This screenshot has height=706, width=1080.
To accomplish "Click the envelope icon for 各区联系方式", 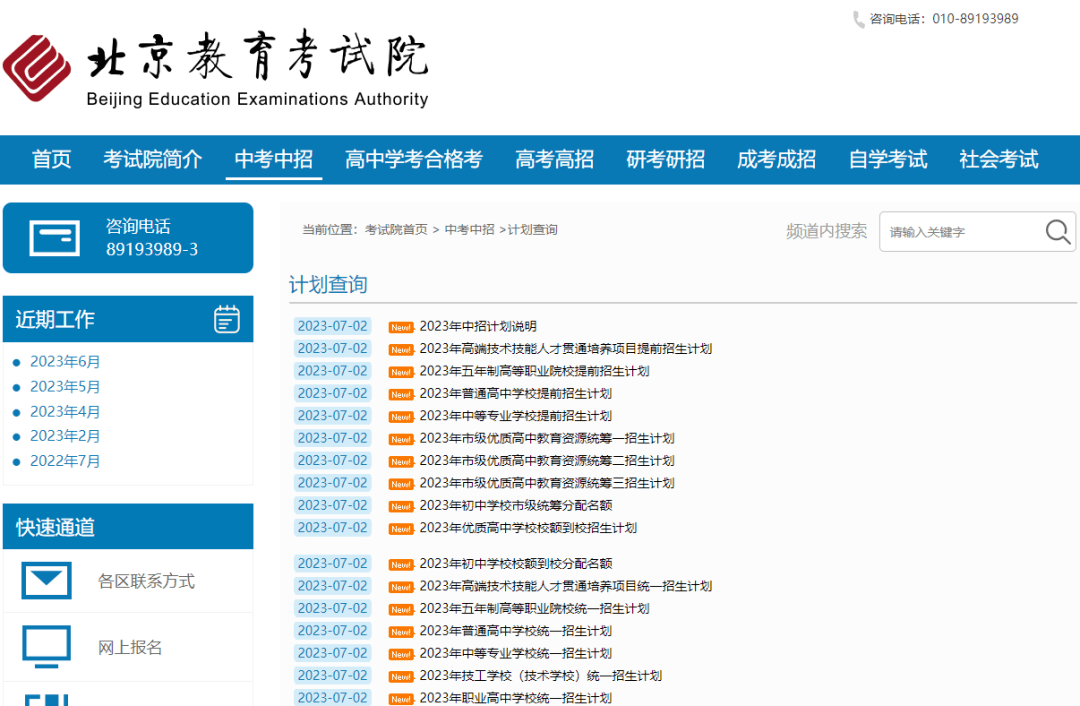I will [x=46, y=582].
